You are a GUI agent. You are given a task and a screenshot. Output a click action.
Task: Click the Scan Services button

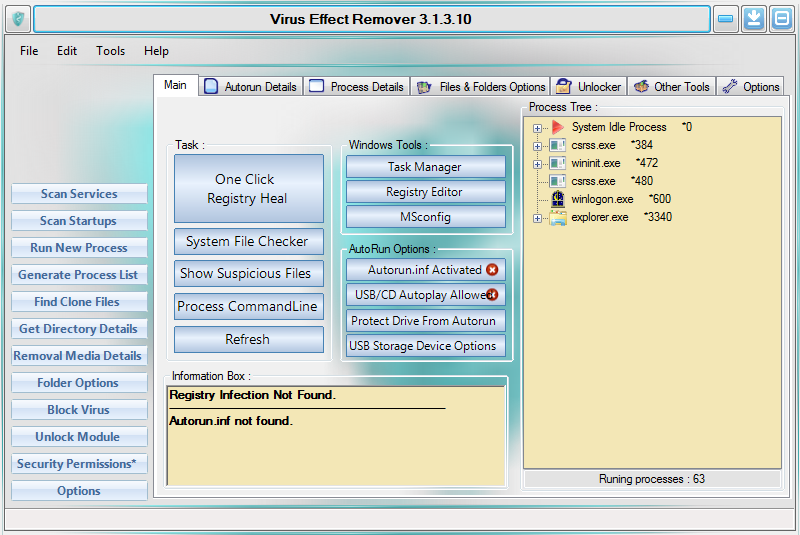click(79, 194)
